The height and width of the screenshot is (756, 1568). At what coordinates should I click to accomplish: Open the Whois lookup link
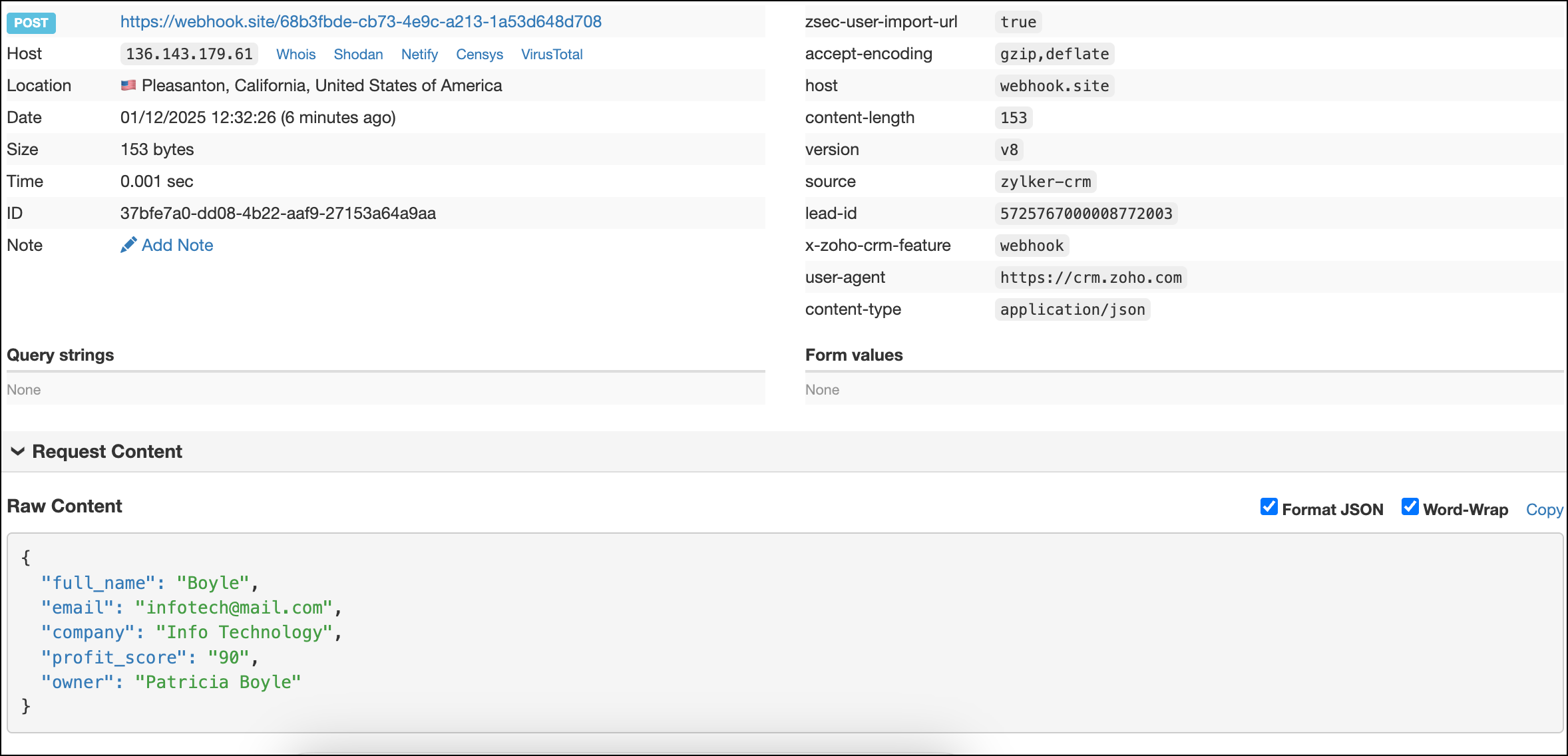click(x=295, y=54)
